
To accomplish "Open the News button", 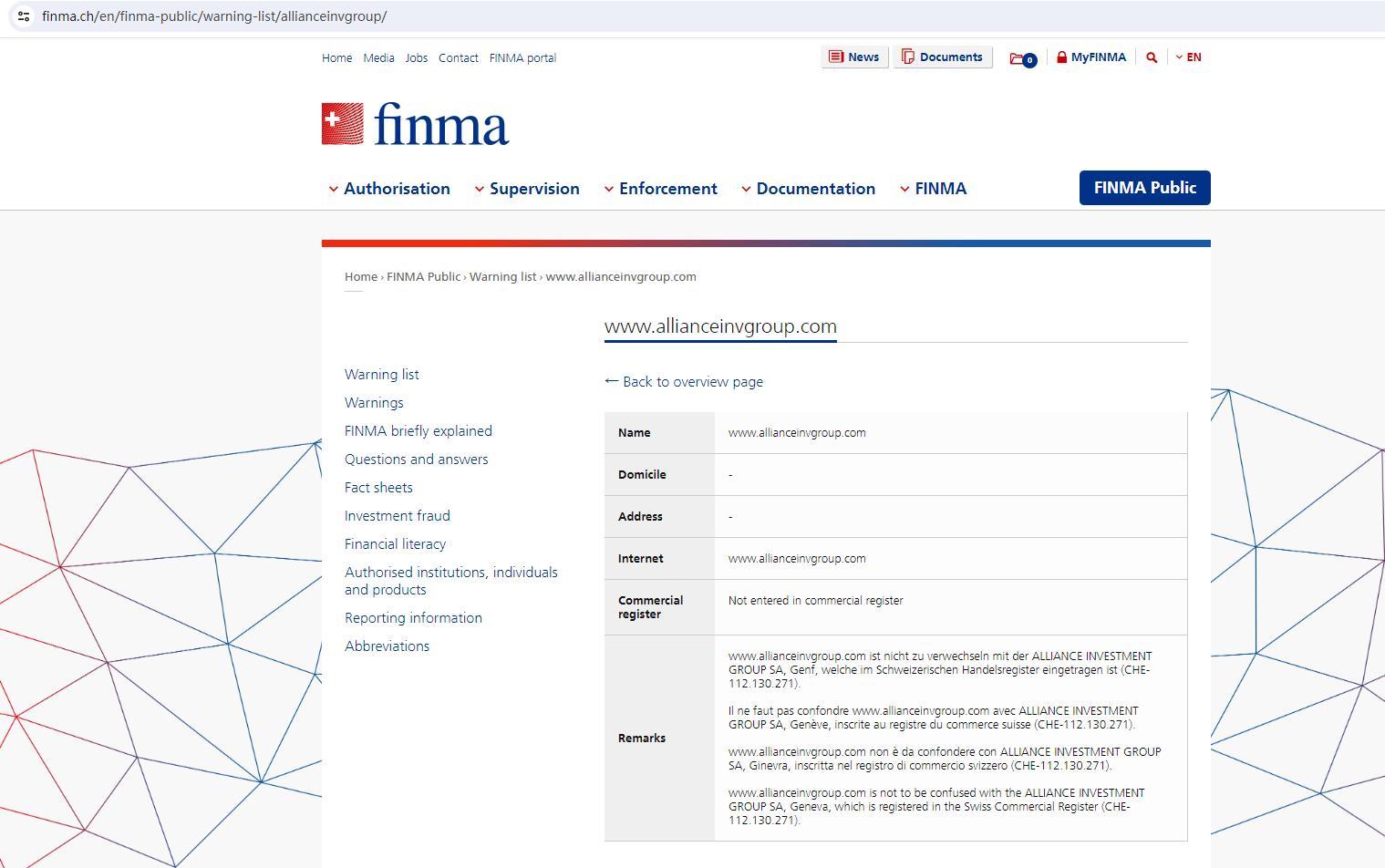I will (854, 57).
